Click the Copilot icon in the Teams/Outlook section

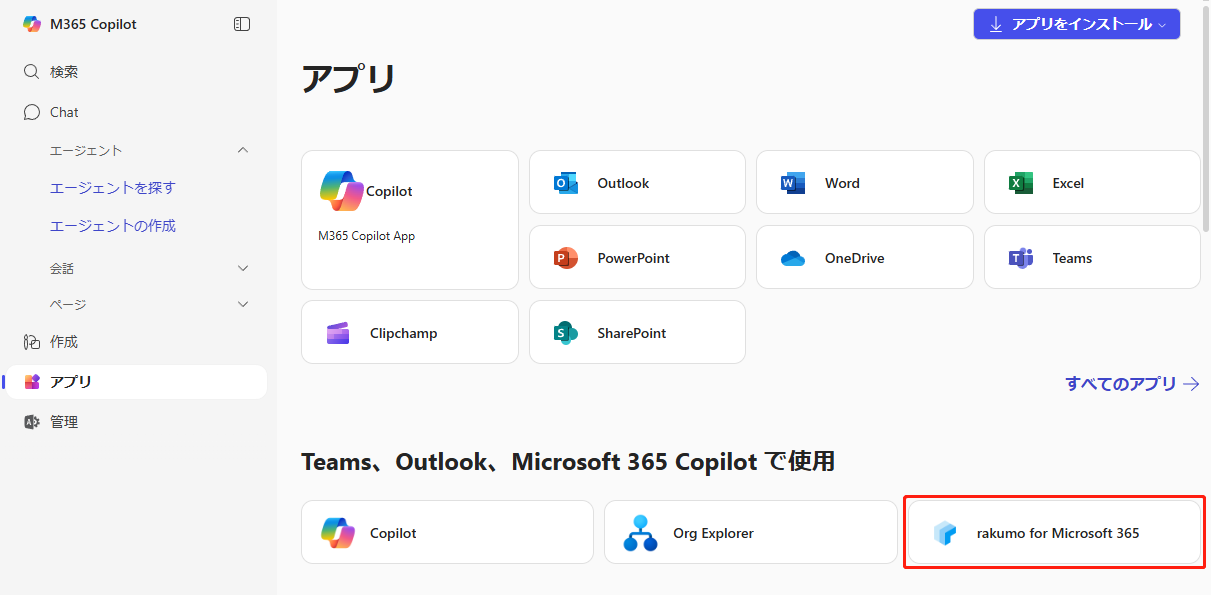tap(338, 533)
